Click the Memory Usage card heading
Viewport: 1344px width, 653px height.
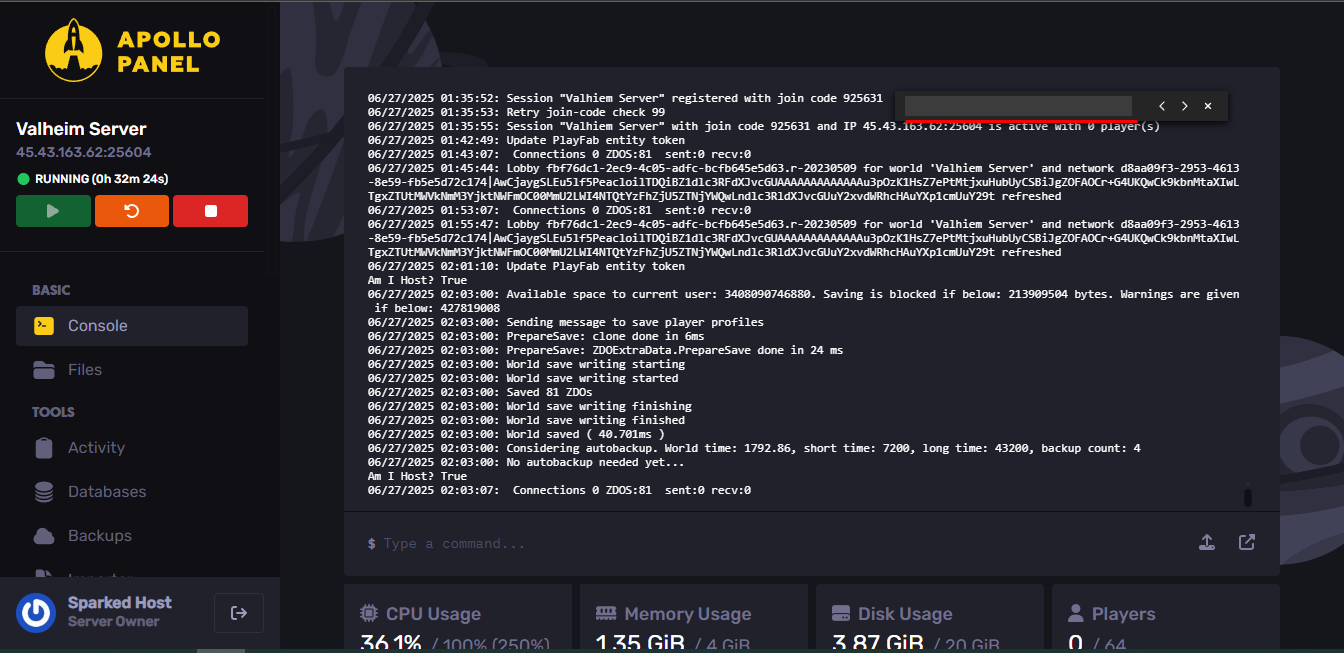tap(686, 614)
